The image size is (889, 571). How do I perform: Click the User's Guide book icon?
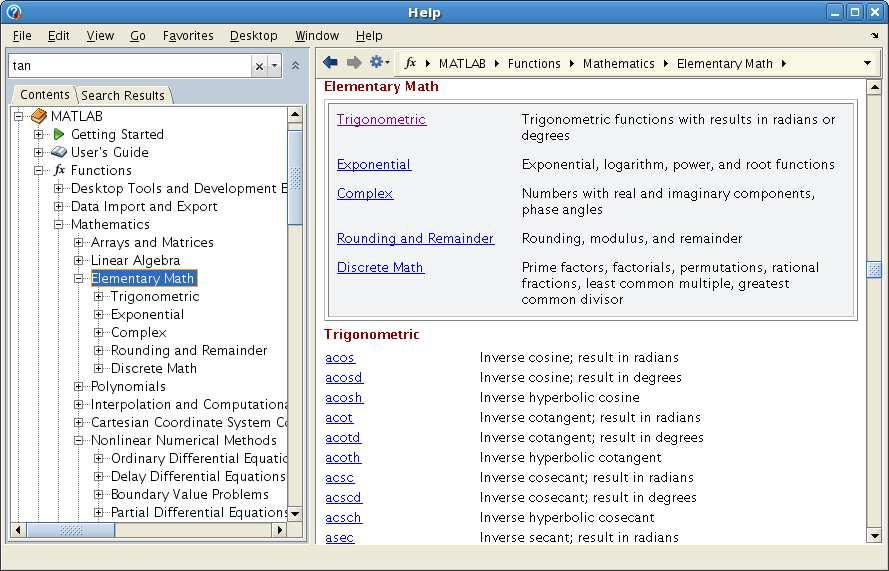[x=58, y=152]
